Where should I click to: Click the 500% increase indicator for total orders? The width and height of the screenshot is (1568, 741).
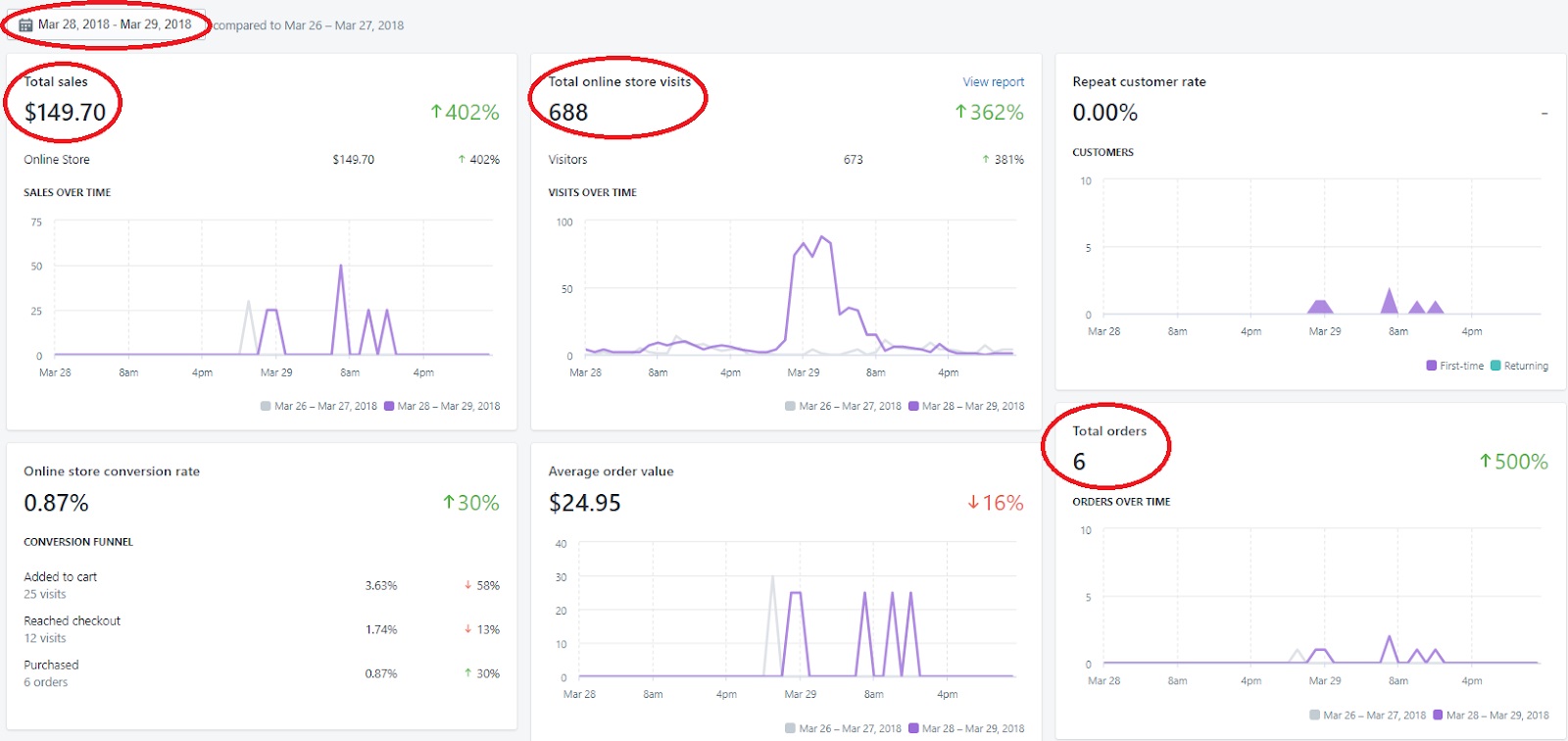pos(1513,462)
